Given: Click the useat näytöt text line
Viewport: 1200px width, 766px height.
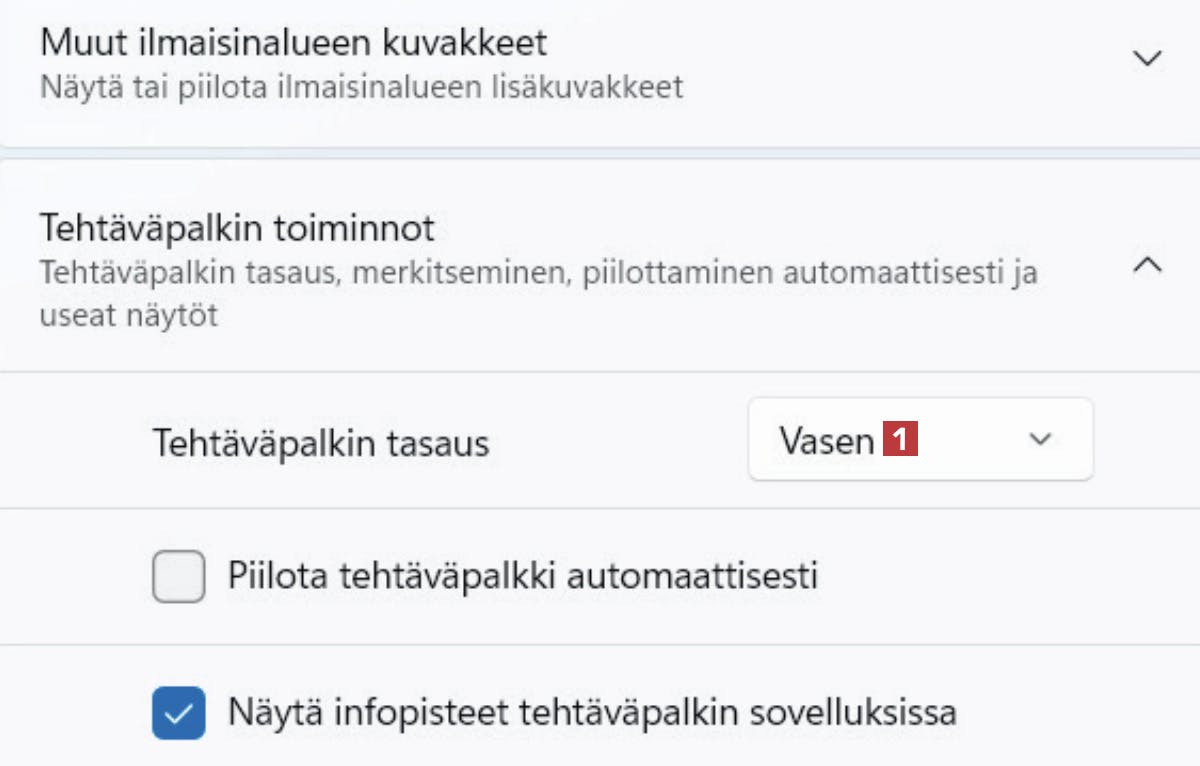Looking at the screenshot, I should pyautogui.click(x=128, y=316).
